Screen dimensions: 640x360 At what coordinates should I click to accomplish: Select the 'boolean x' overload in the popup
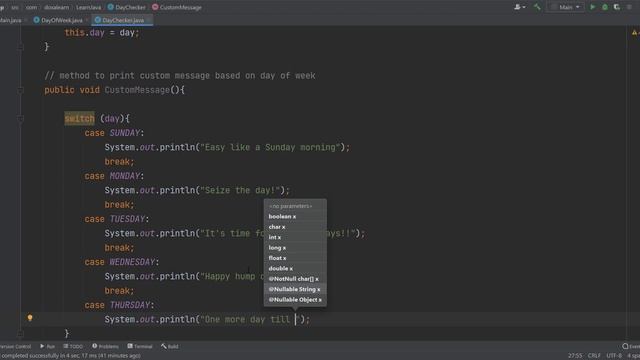point(295,216)
